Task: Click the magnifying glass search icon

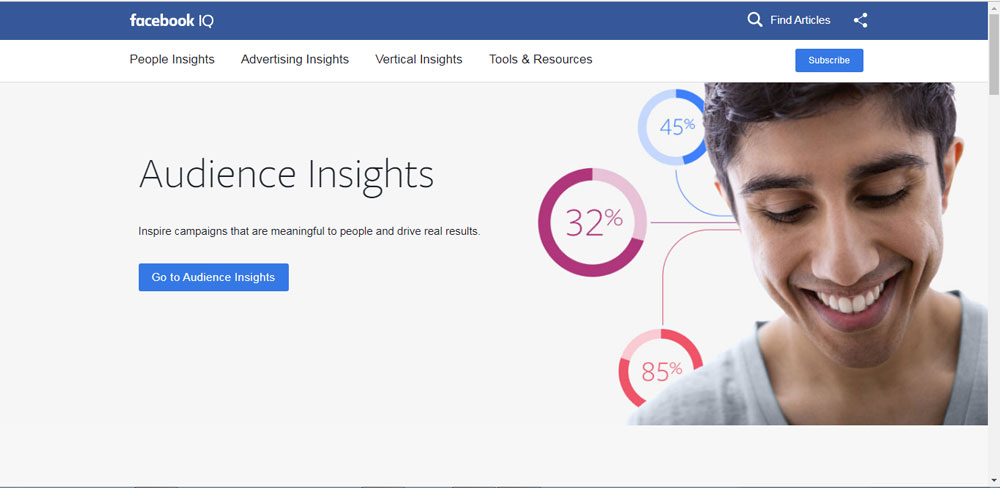Action: pos(755,20)
